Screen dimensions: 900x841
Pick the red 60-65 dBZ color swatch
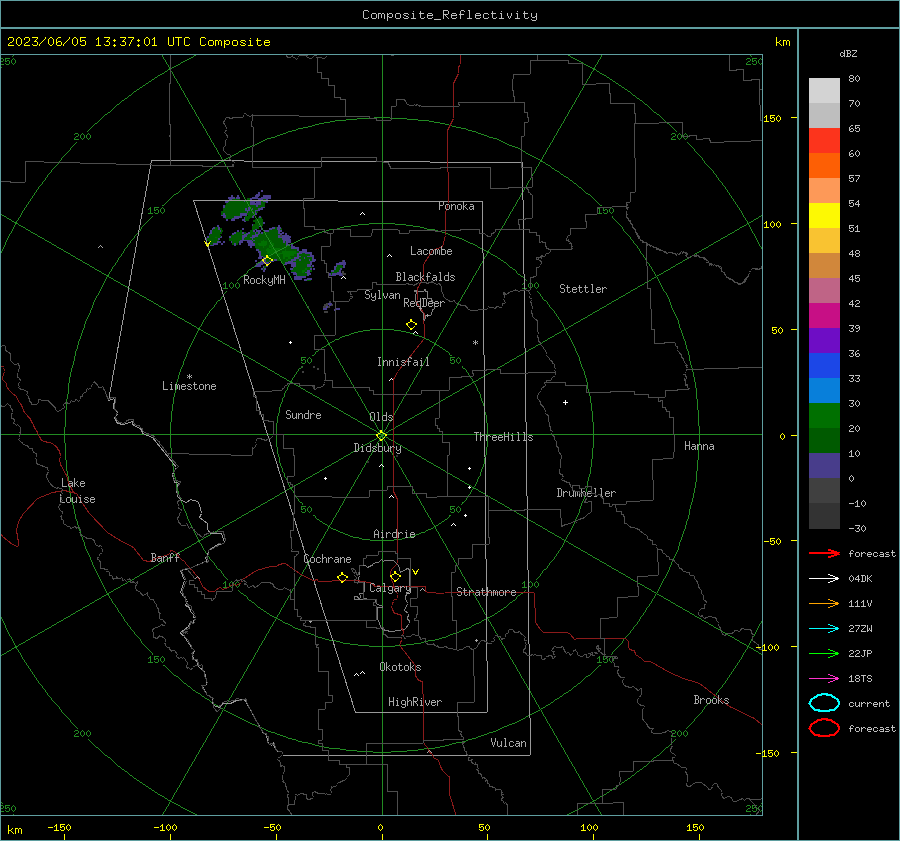[824, 141]
